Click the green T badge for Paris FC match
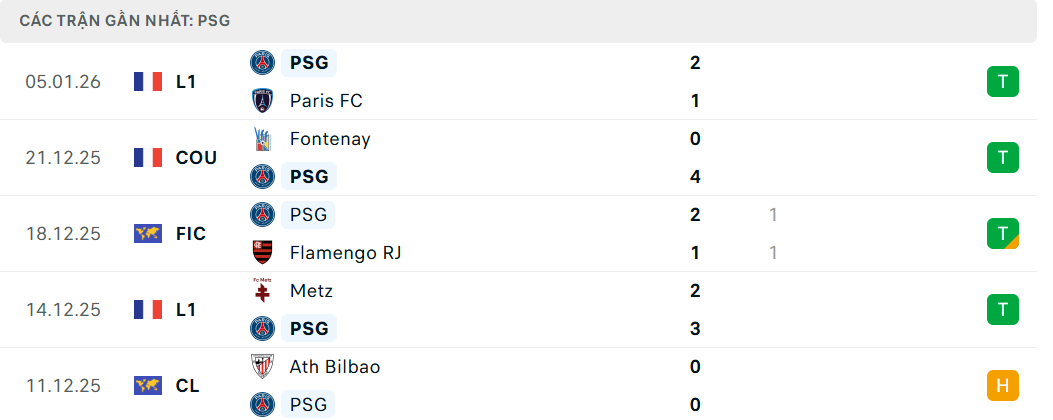1053x420 pixels. coord(1002,82)
